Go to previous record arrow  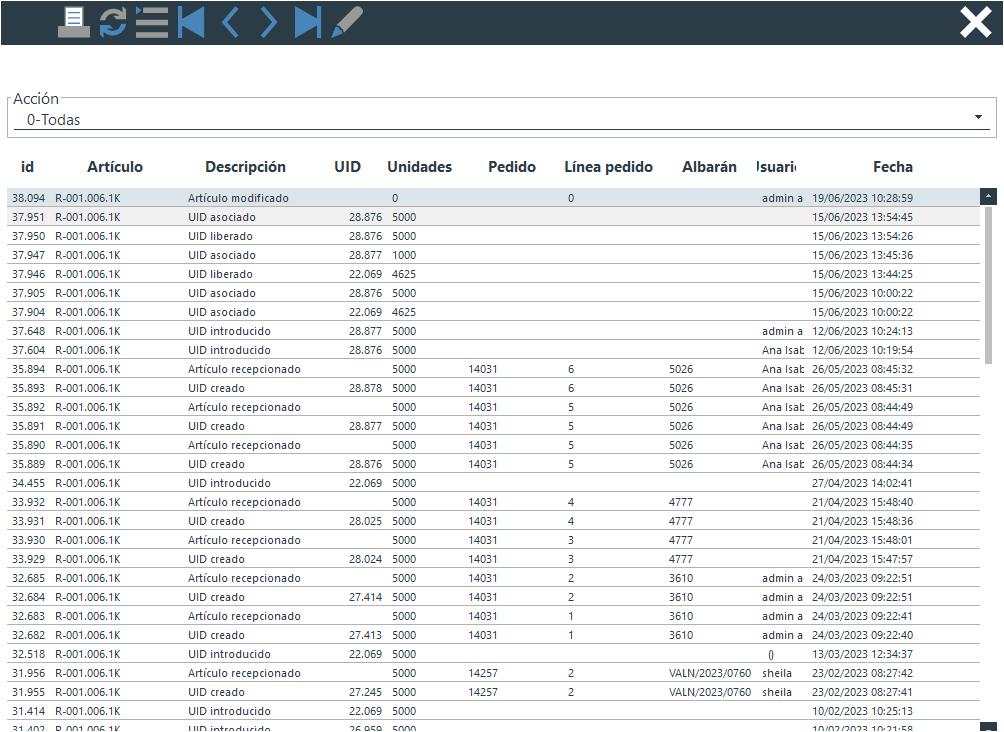230,22
